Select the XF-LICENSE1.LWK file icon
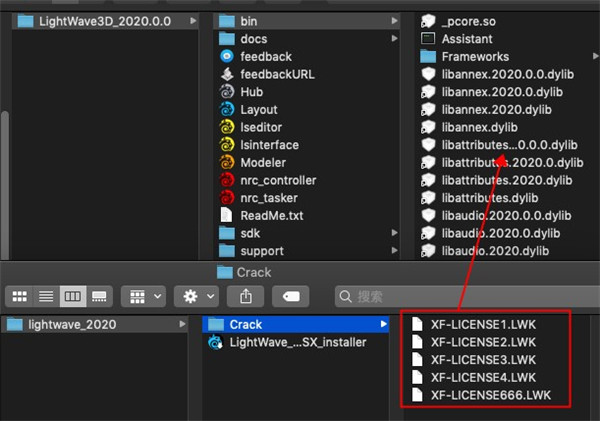This screenshot has height=421, width=600. tap(417, 324)
